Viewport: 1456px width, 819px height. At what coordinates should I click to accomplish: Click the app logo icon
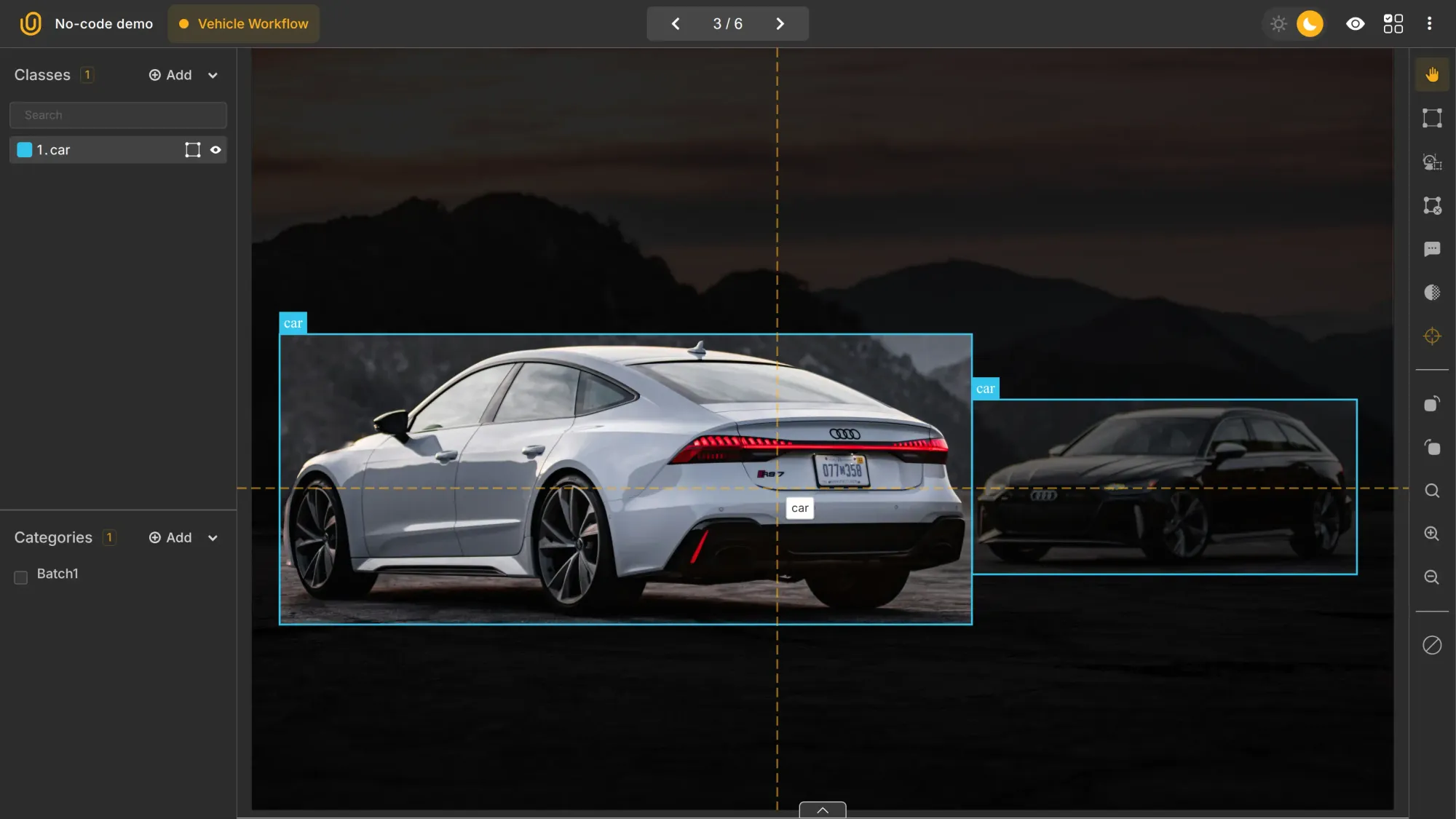31,24
